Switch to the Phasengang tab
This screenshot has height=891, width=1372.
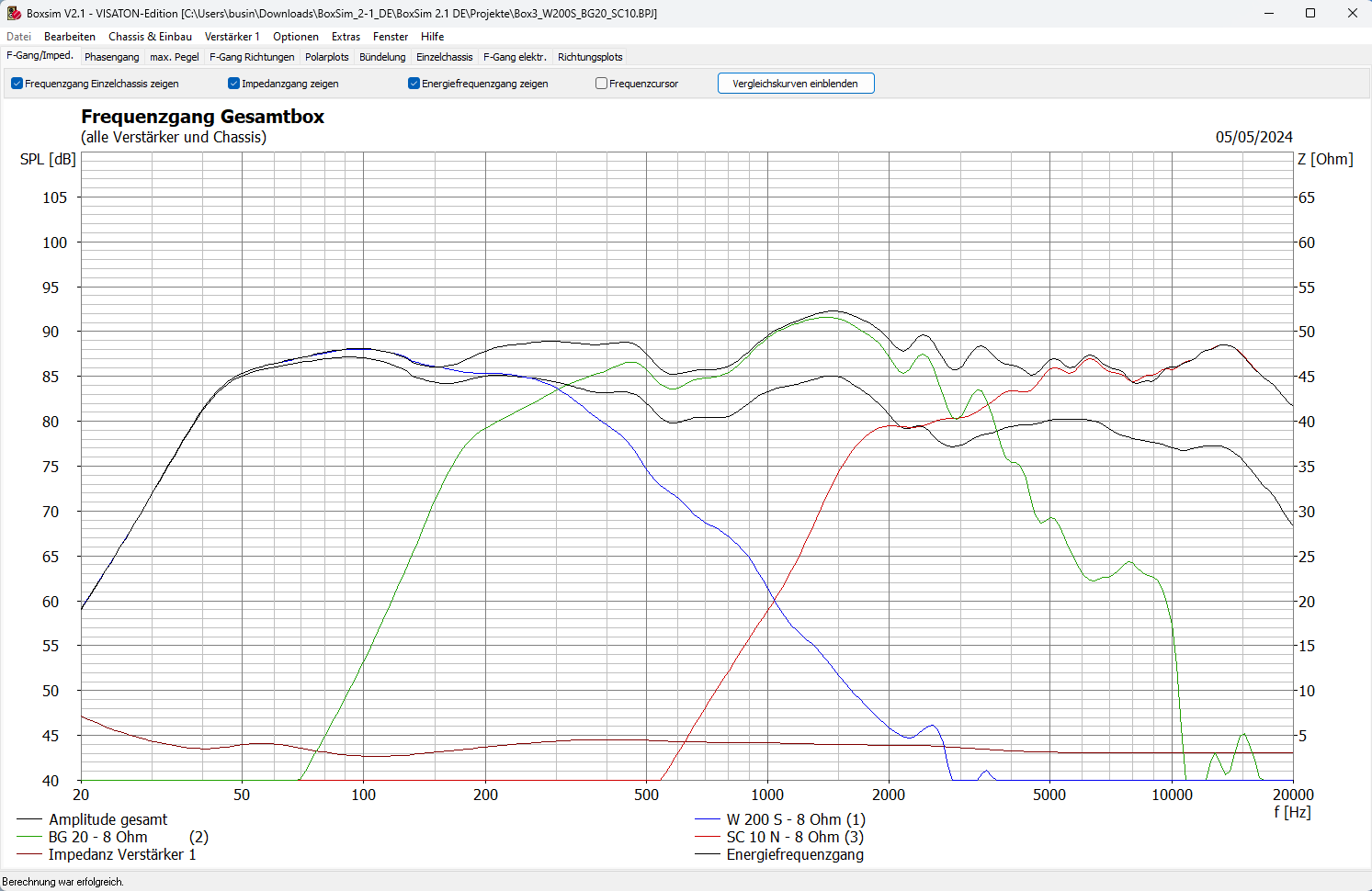click(112, 57)
